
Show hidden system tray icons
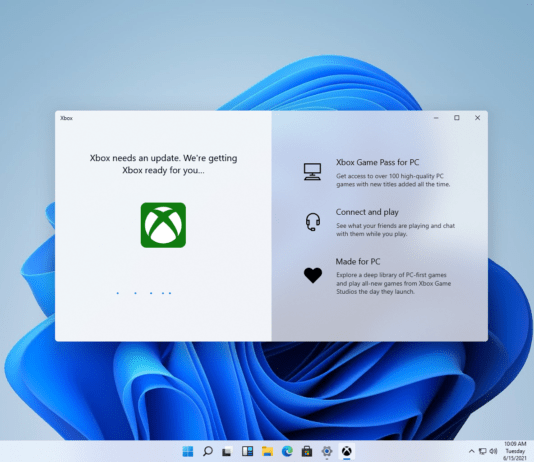click(x=472, y=451)
